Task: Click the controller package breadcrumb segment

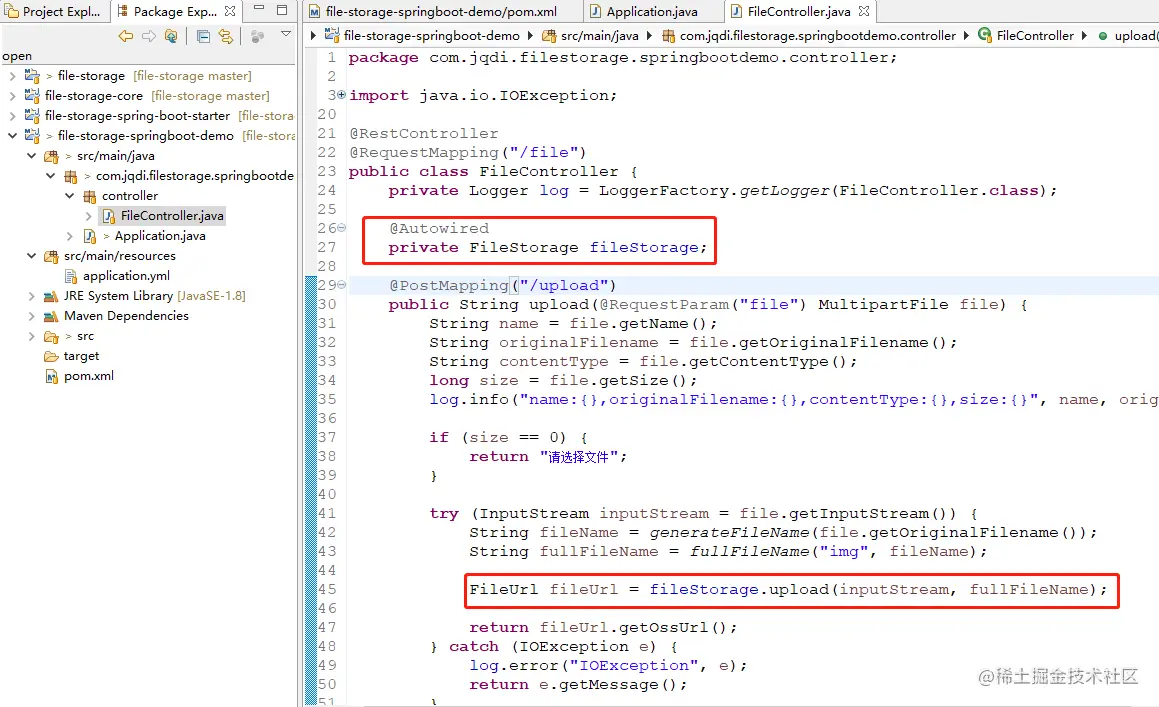Action: pyautogui.click(x=818, y=35)
